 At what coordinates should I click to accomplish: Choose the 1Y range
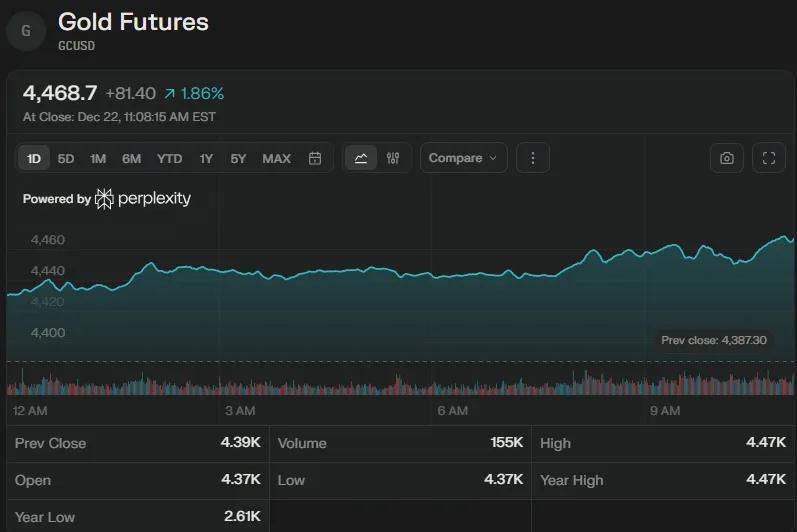click(206, 158)
